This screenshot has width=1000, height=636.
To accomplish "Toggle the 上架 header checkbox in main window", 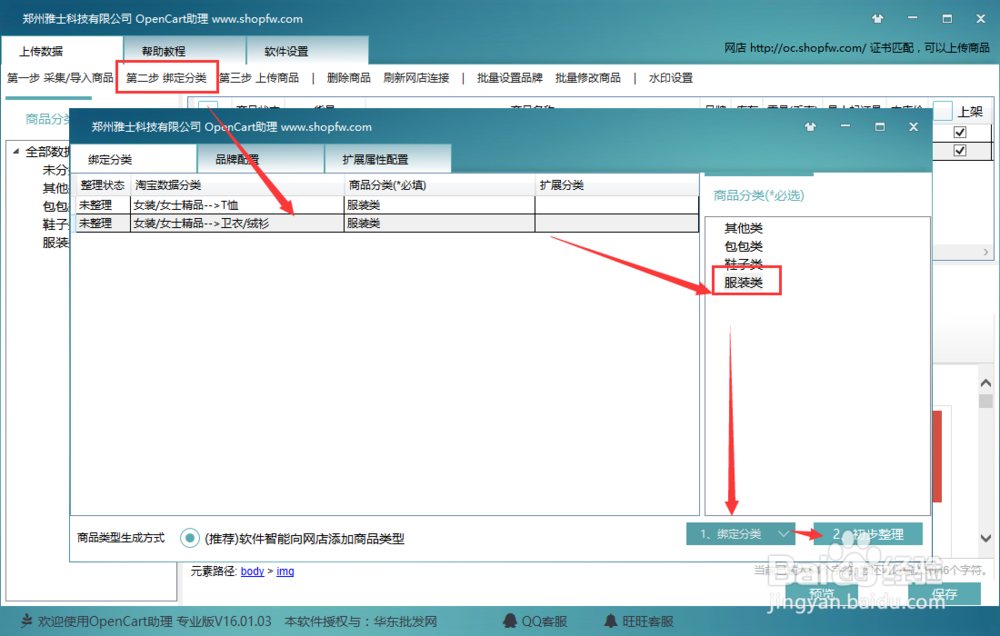I will click(x=943, y=111).
